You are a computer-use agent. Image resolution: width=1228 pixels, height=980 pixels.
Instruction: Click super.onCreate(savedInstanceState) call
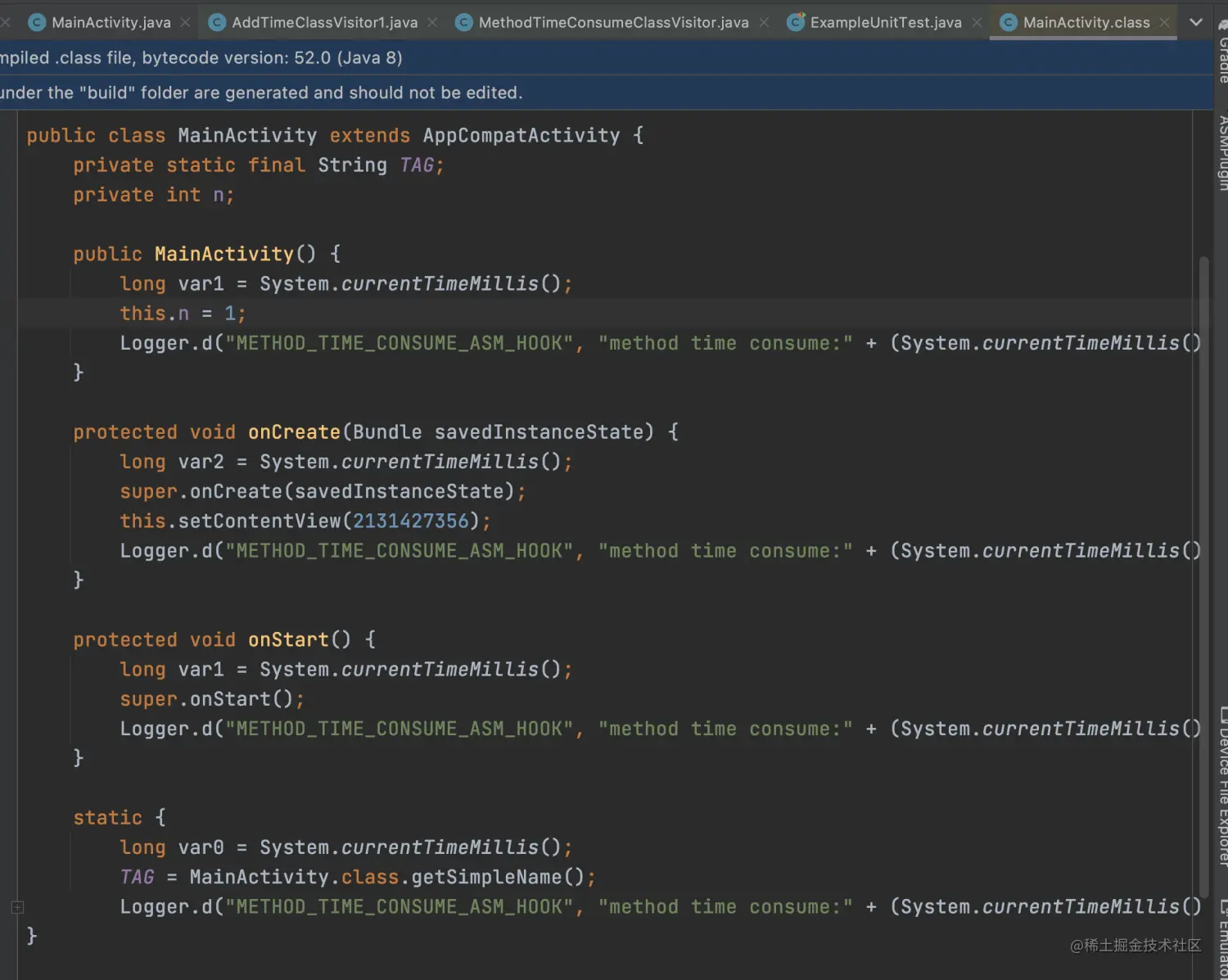(x=323, y=491)
